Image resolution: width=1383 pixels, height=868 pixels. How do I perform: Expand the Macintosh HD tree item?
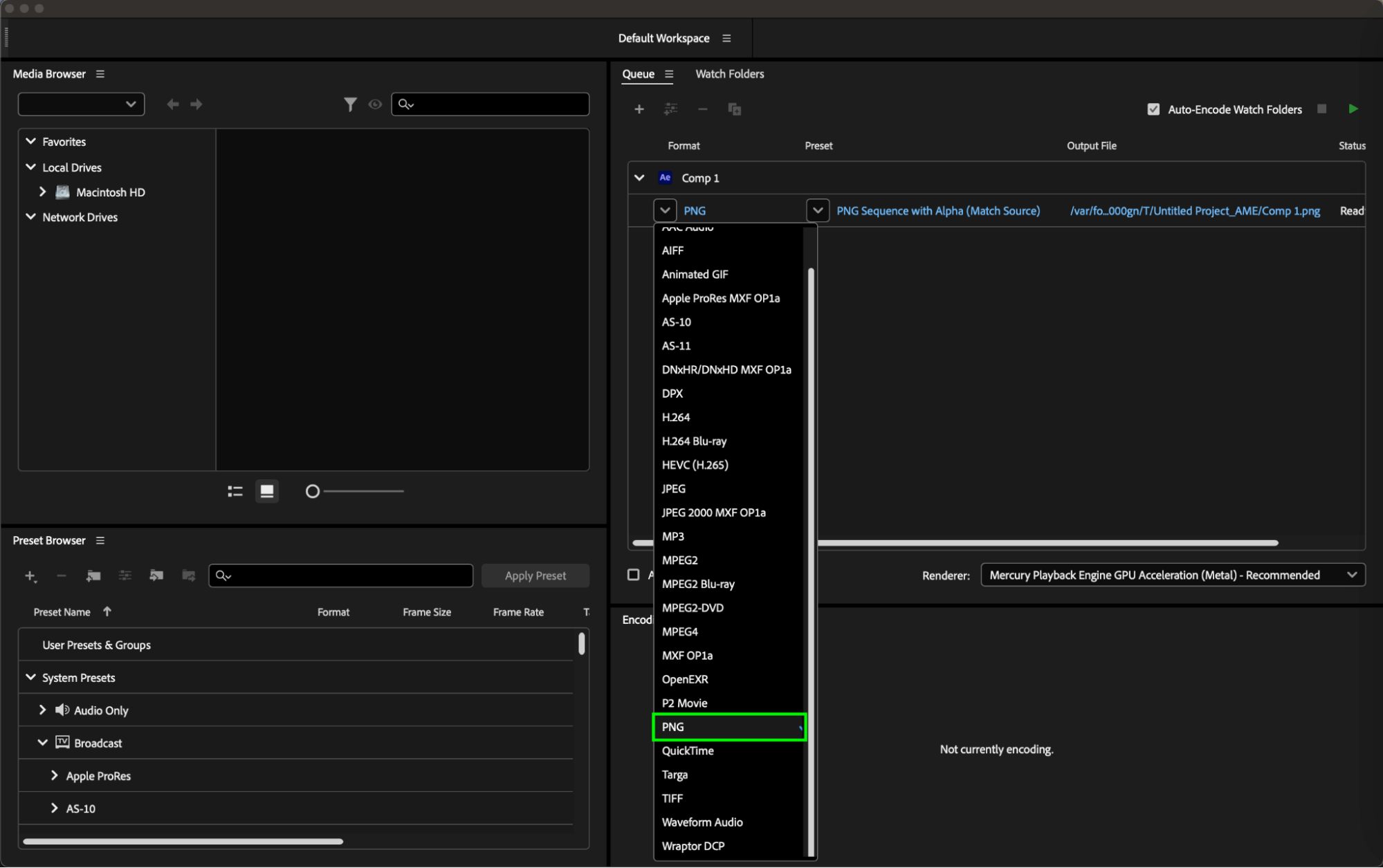[x=42, y=192]
